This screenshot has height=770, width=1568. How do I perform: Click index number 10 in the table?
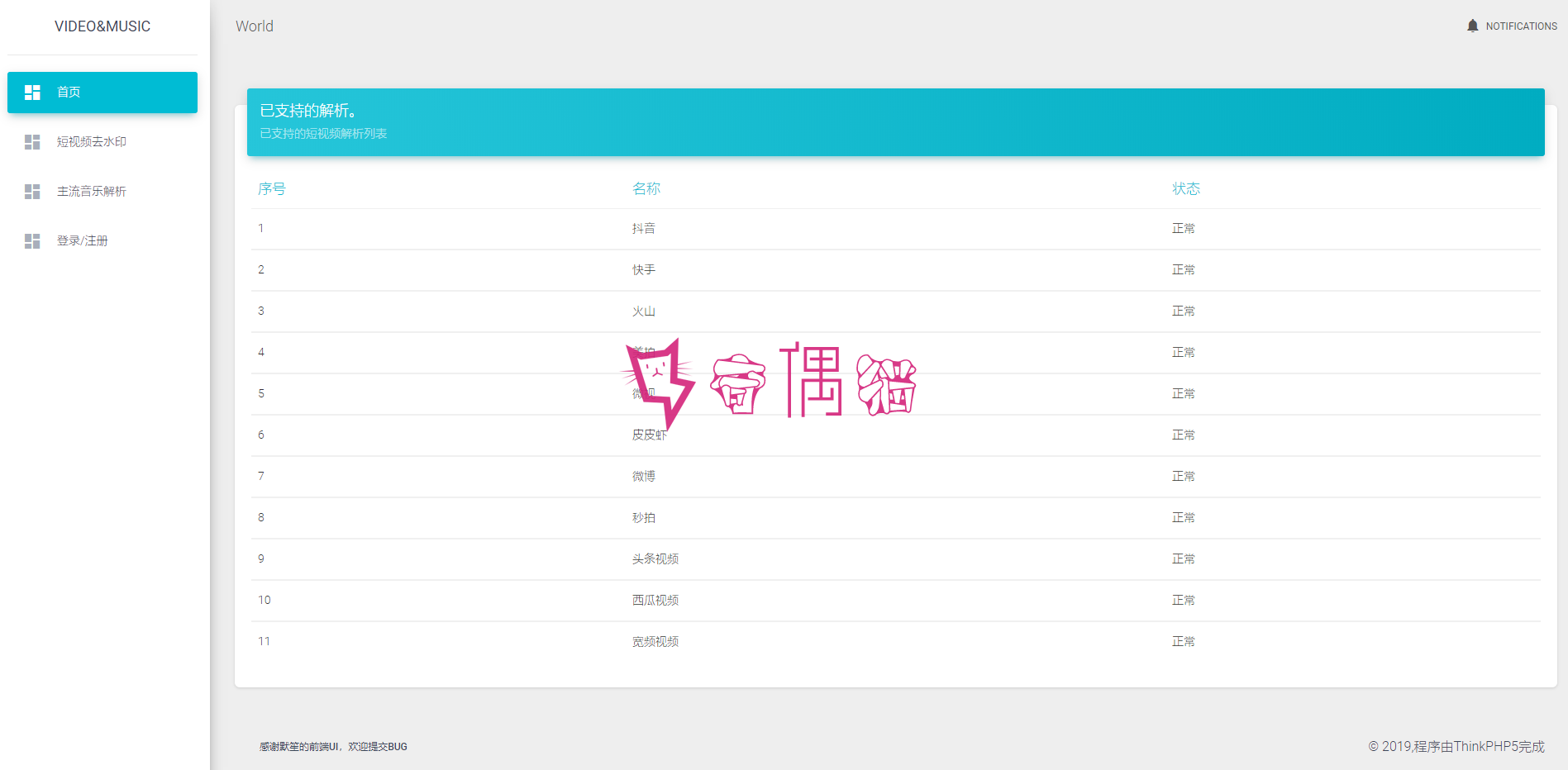pos(265,601)
